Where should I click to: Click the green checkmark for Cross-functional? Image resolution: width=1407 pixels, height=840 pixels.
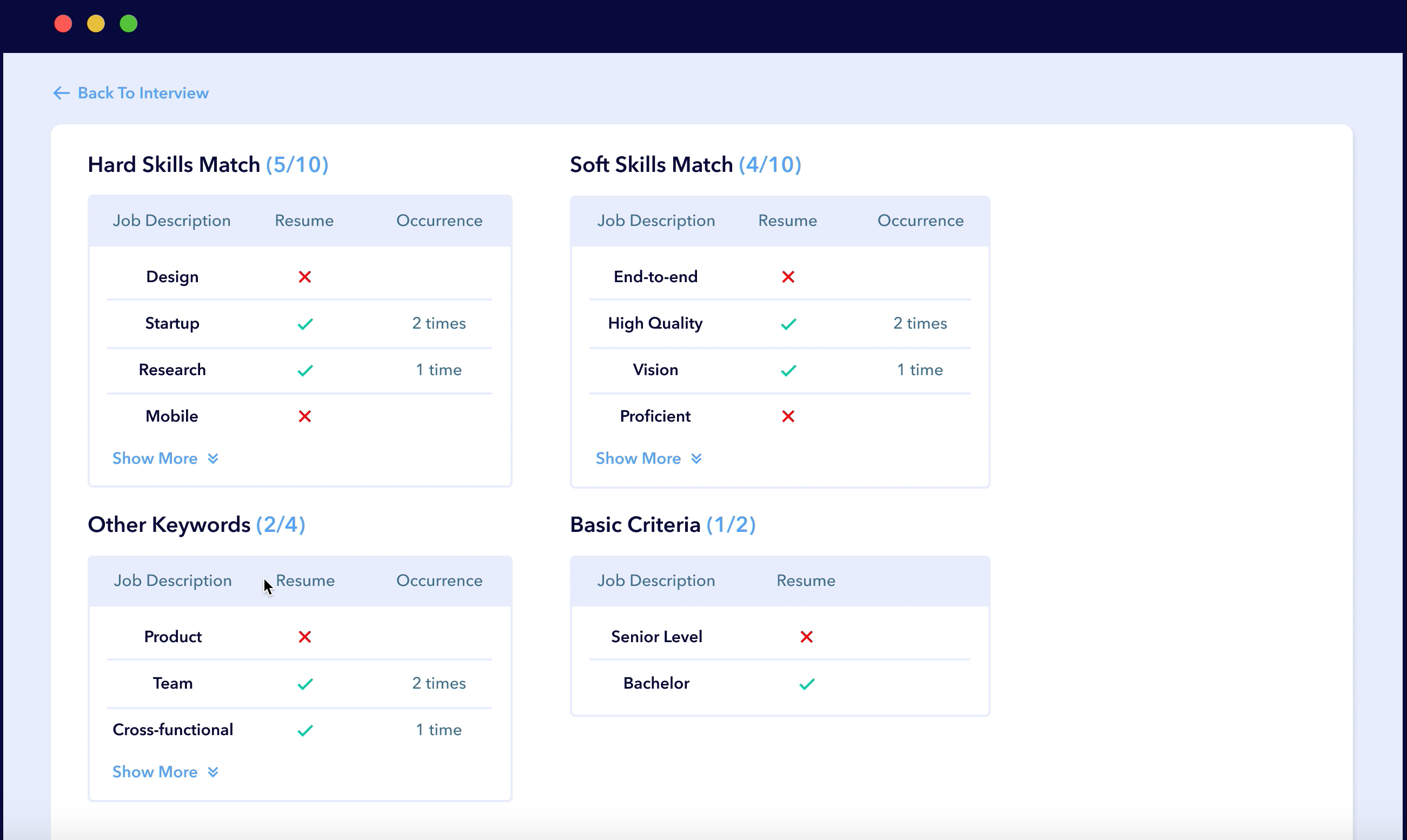(305, 730)
